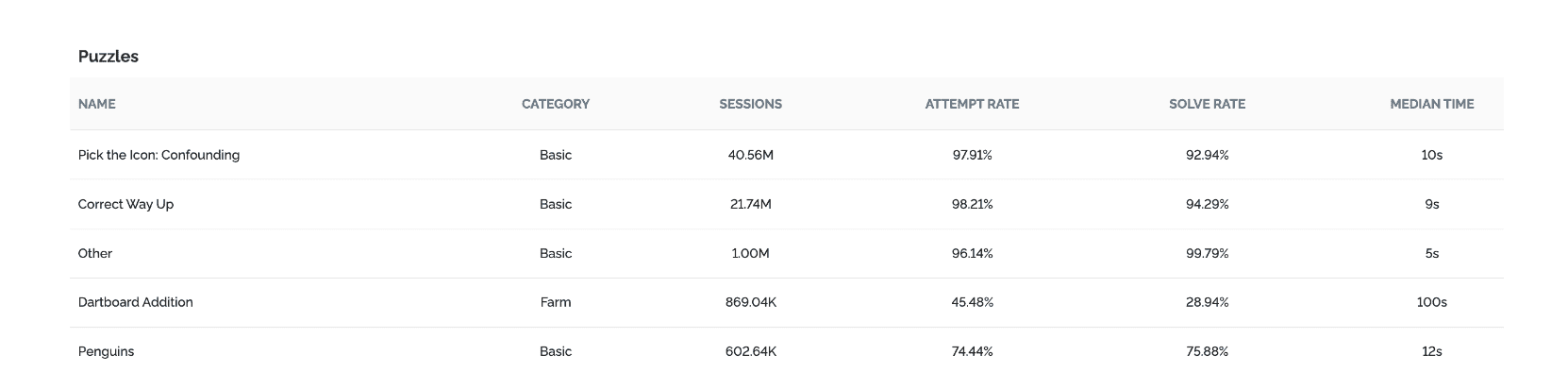Open the Pick the Icon: Confounding puzzle
1568x389 pixels.
coord(158,155)
